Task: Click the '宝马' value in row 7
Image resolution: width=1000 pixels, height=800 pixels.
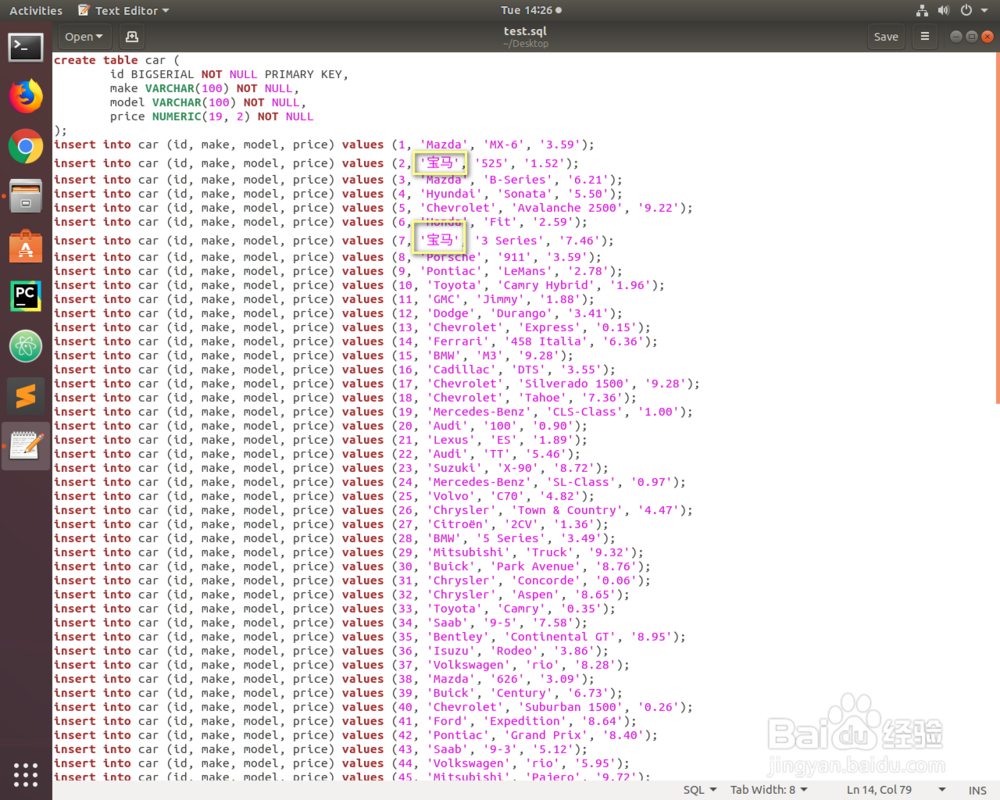Action: [440, 241]
